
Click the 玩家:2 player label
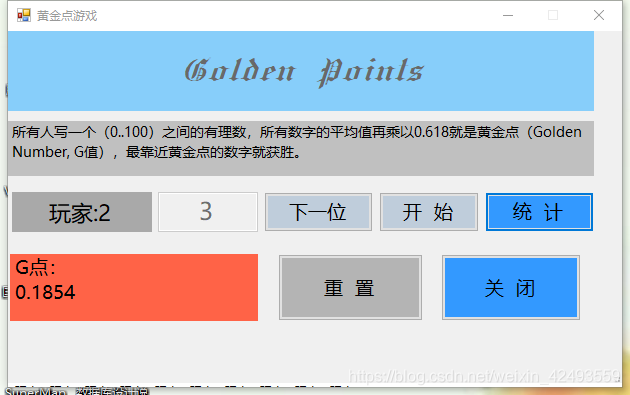(82, 212)
